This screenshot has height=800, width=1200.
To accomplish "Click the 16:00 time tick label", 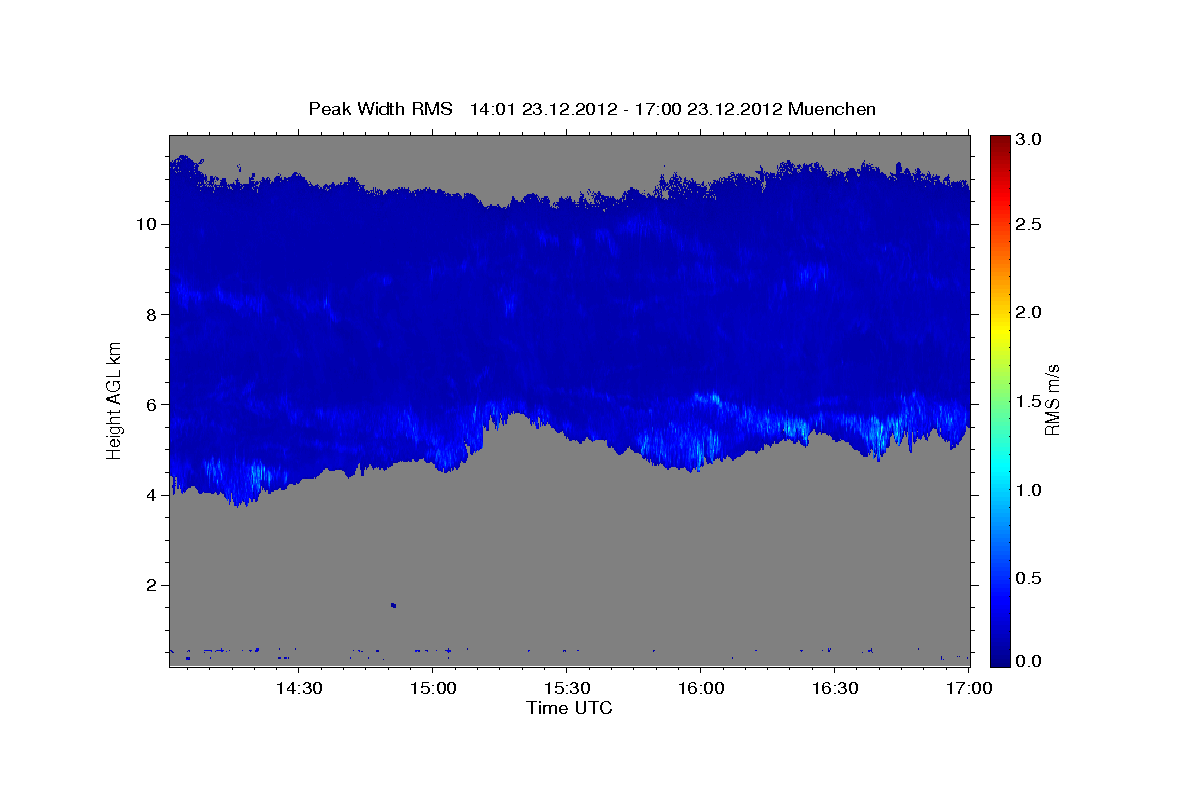I will pos(700,689).
